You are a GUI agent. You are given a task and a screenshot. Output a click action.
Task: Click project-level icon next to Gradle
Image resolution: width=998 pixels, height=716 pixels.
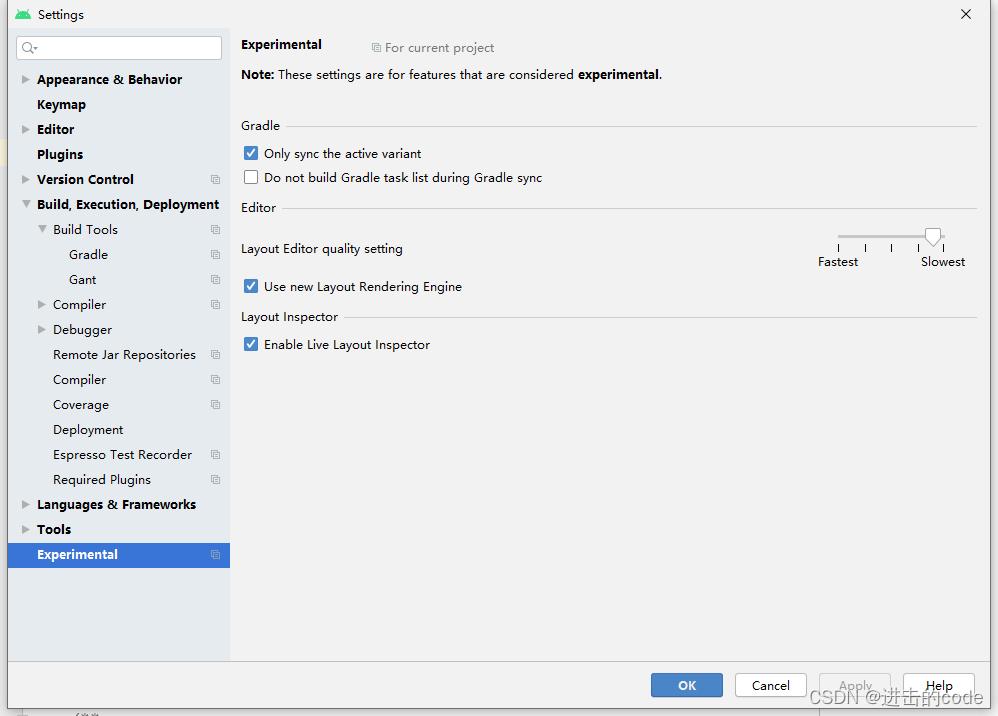click(216, 255)
